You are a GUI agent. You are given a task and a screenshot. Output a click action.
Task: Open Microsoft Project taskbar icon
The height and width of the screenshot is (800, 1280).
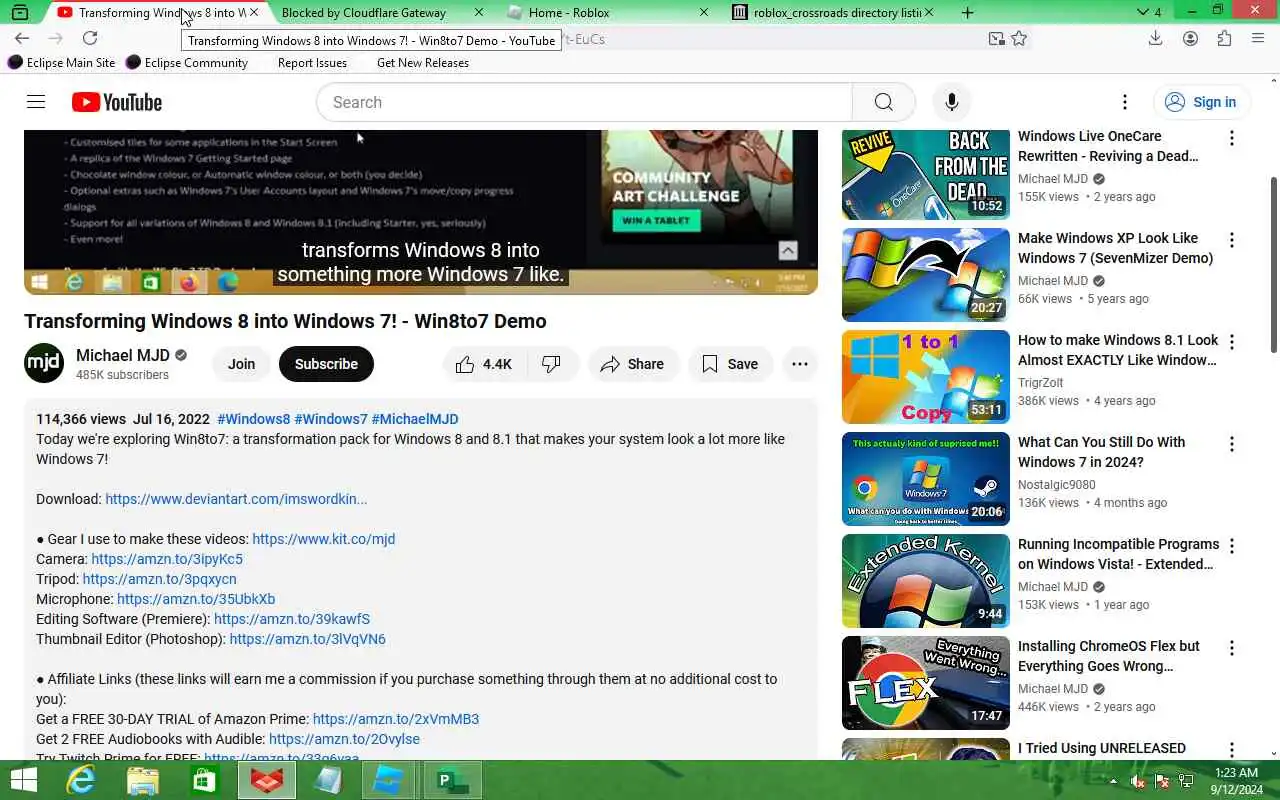(x=453, y=780)
